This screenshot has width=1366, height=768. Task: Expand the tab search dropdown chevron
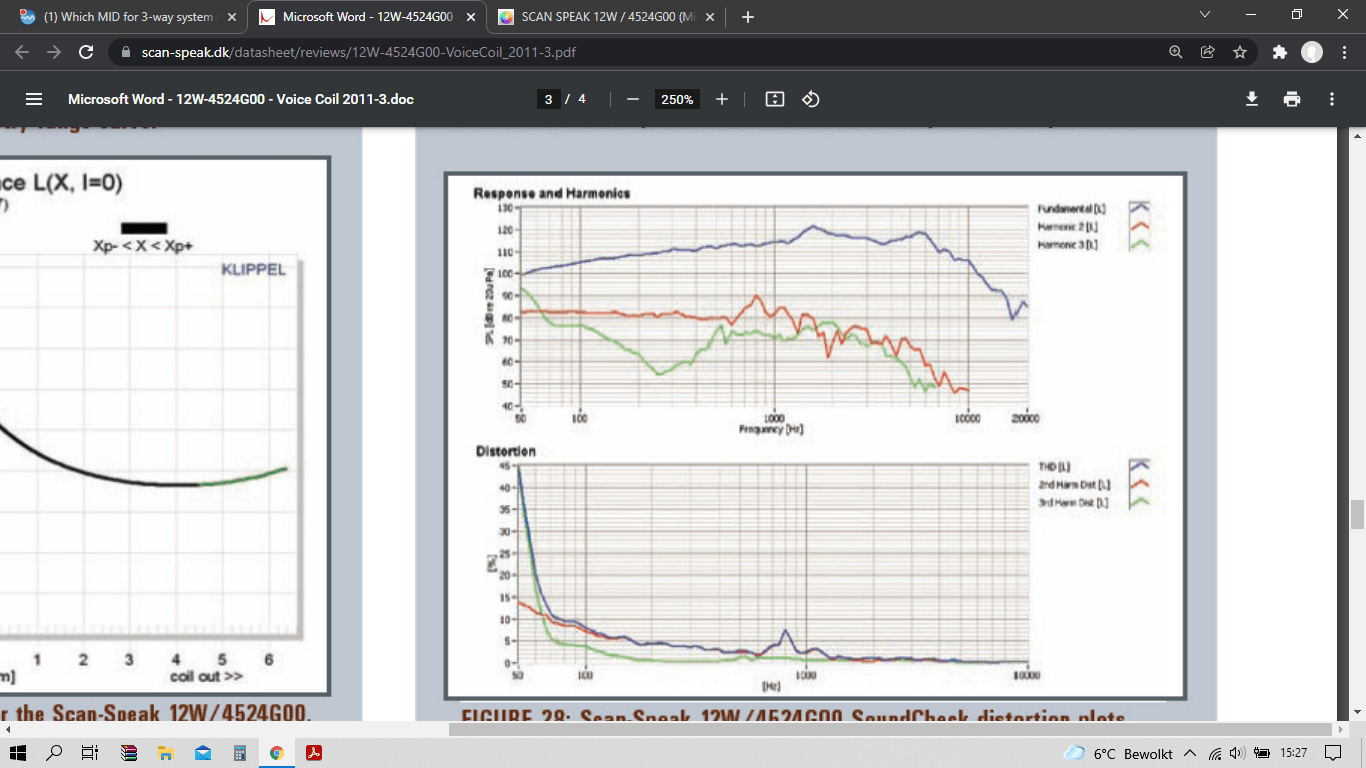click(x=1205, y=15)
